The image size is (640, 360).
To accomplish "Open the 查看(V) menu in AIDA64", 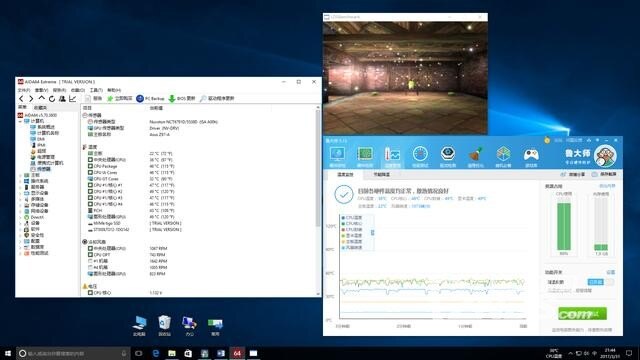I will coord(42,90).
